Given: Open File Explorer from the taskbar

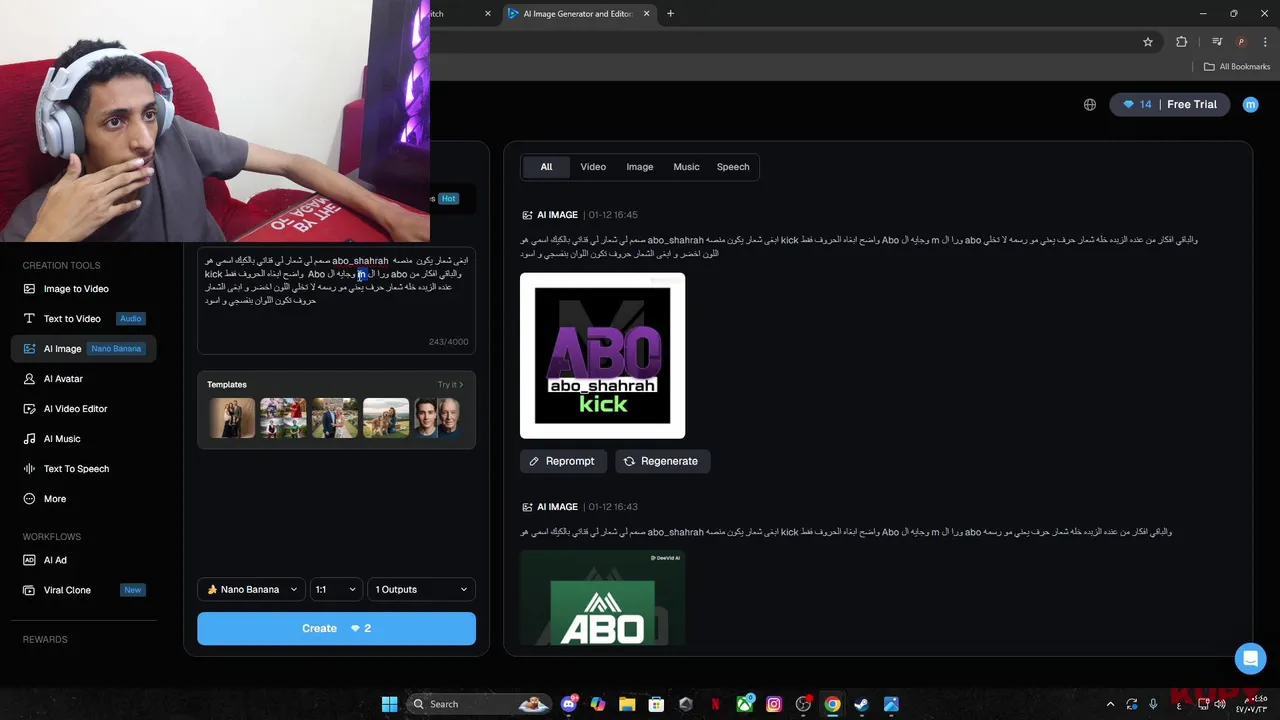Looking at the screenshot, I should [627, 704].
